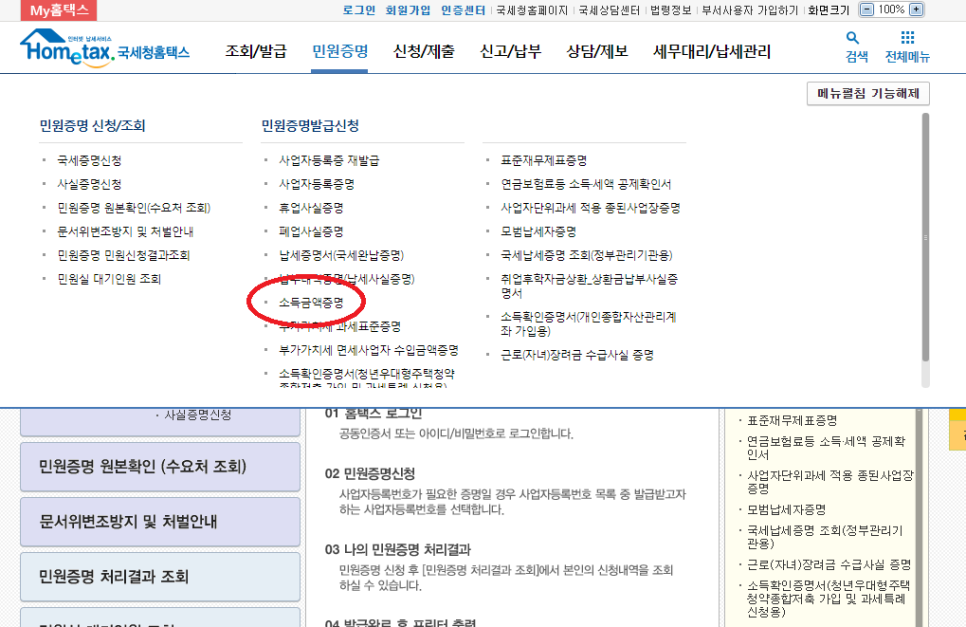Click the 모범납세자증명 link
966x627 pixels.
click(539, 231)
